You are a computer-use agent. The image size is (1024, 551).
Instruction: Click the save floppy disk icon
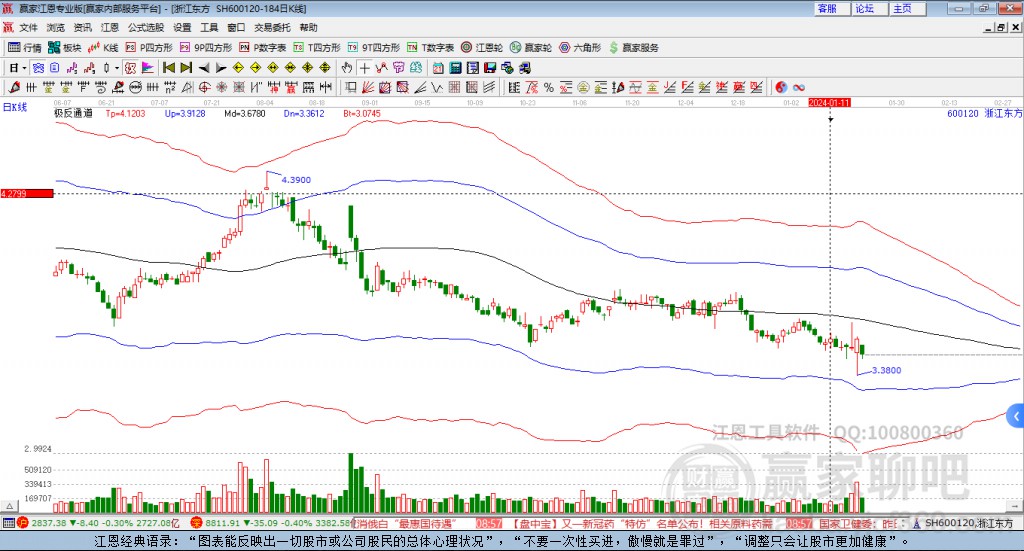[x=490, y=68]
